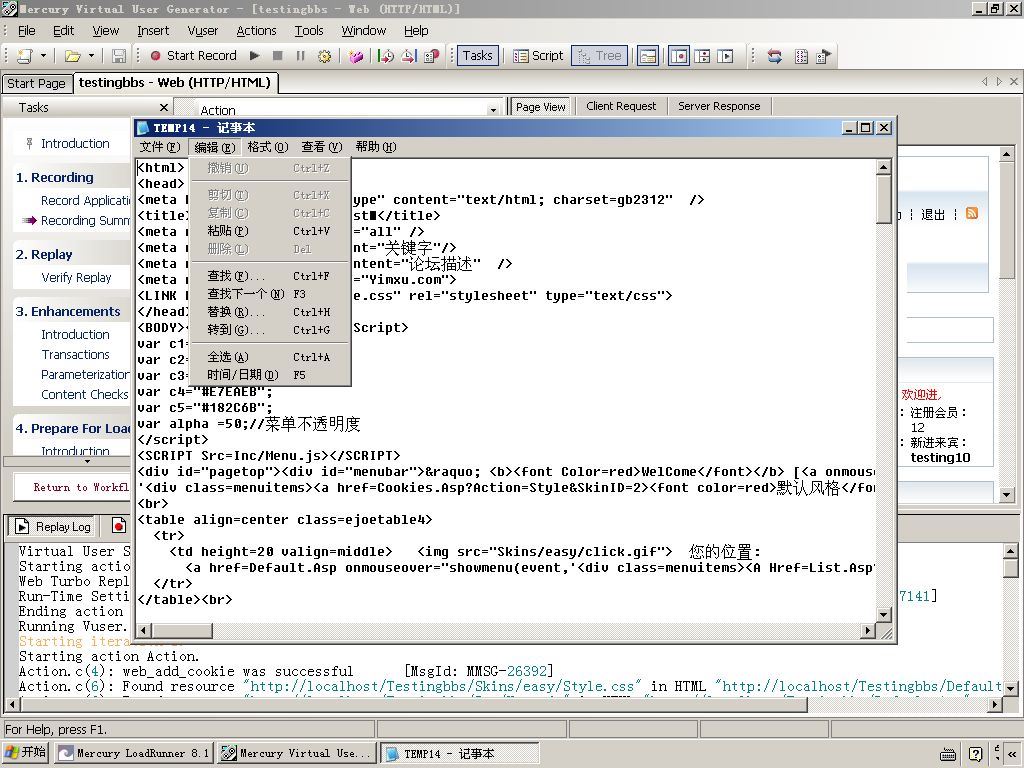Click the end transaction clock icon
The width and height of the screenshot is (1024, 768).
click(409, 56)
